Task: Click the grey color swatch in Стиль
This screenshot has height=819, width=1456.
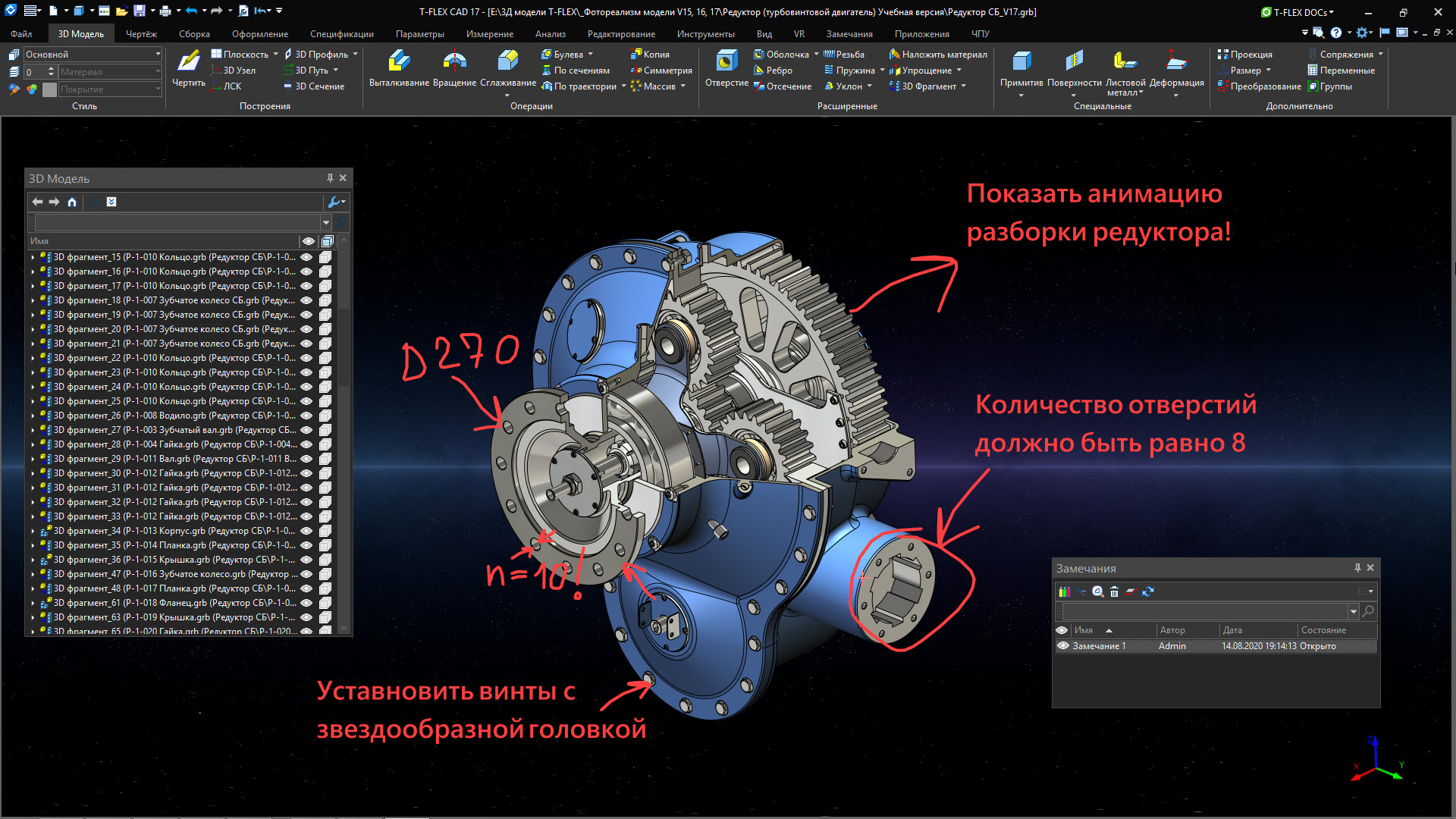Action: coord(49,89)
